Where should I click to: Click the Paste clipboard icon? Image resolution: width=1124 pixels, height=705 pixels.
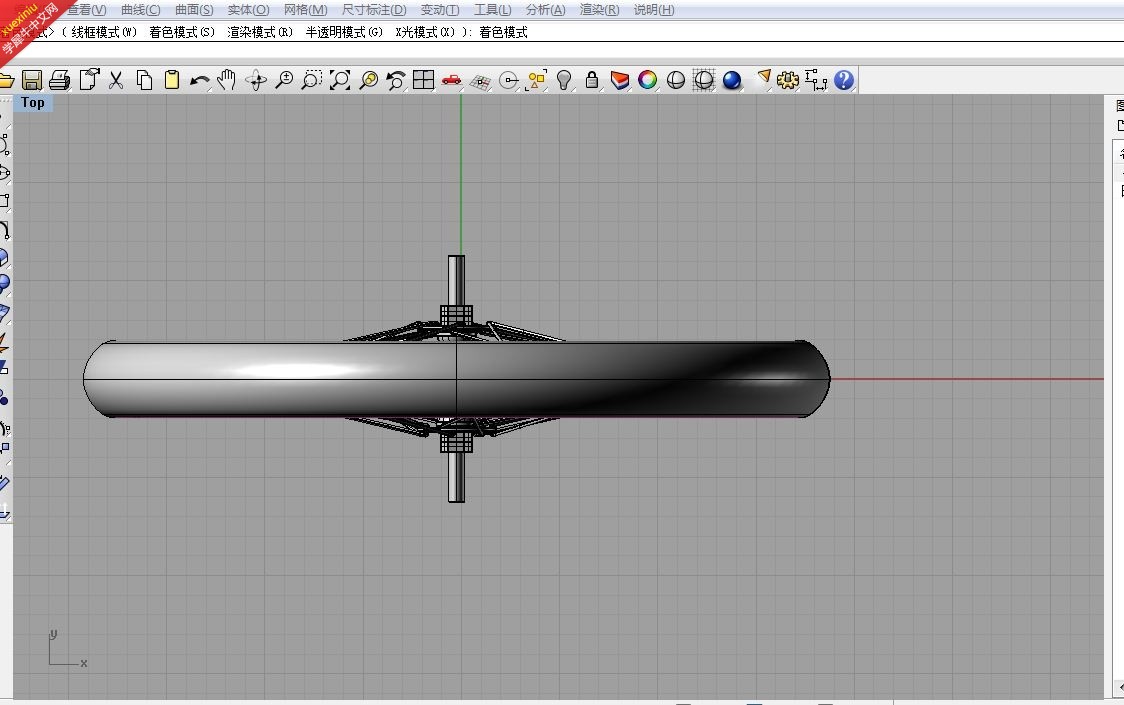[x=172, y=80]
